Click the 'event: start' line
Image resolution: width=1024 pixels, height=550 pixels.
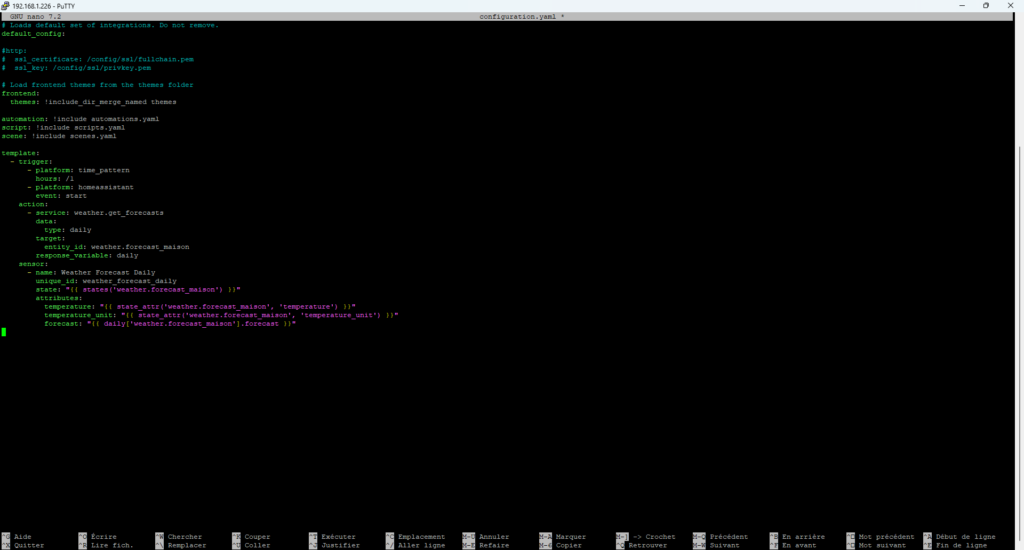(61, 195)
